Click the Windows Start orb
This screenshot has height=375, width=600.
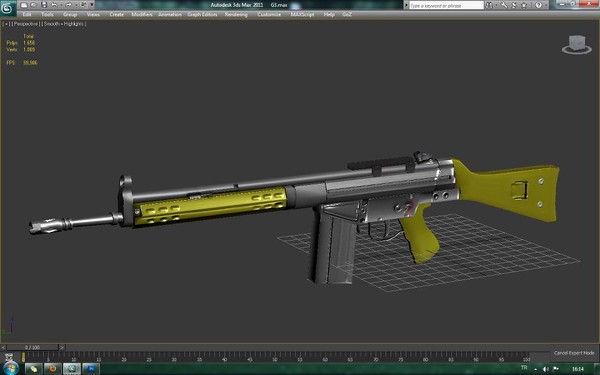point(10,368)
